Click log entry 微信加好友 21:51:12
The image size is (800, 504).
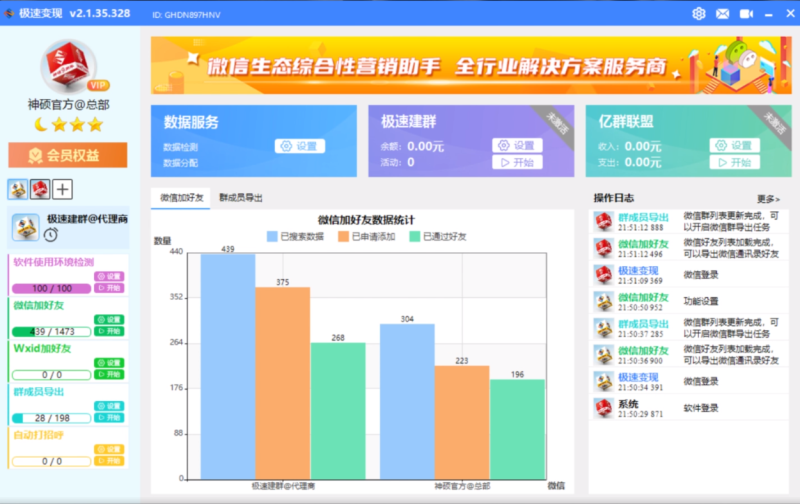(x=689, y=248)
